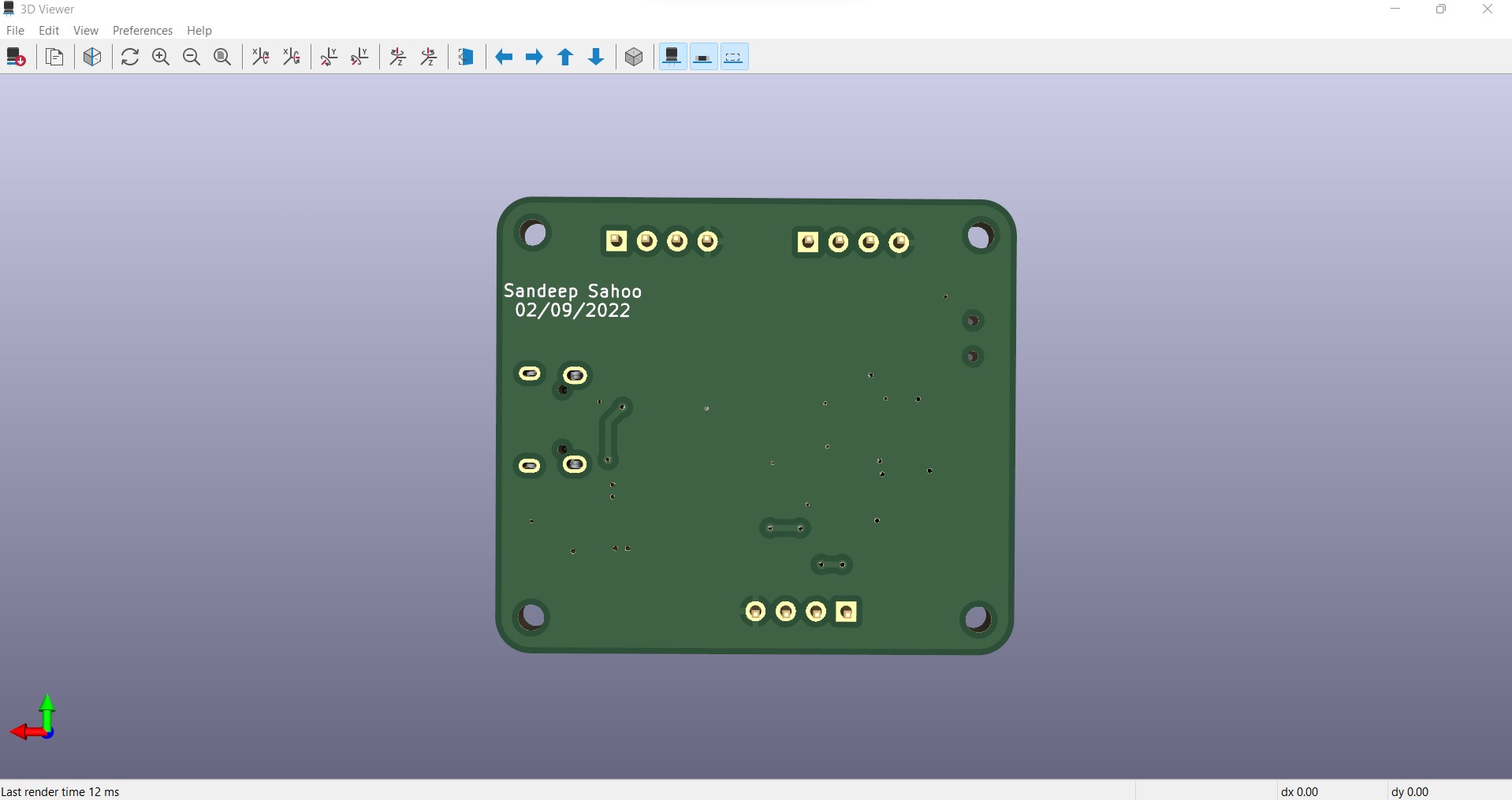Rotate the board clockwise on X axis
1512x800 pixels.
coord(260,57)
